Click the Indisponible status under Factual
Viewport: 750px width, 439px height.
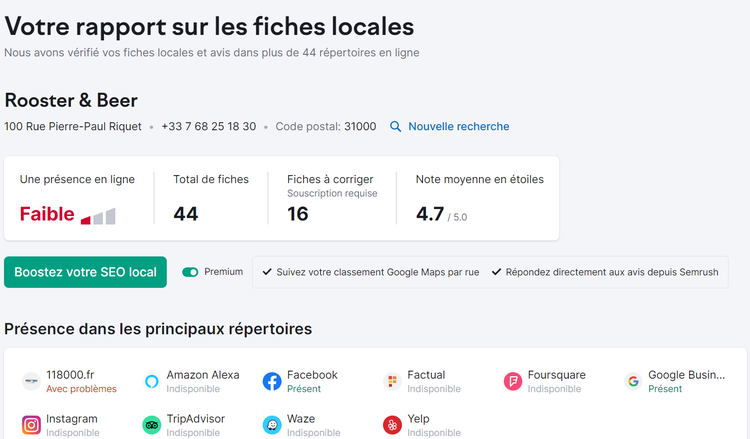[x=434, y=389]
